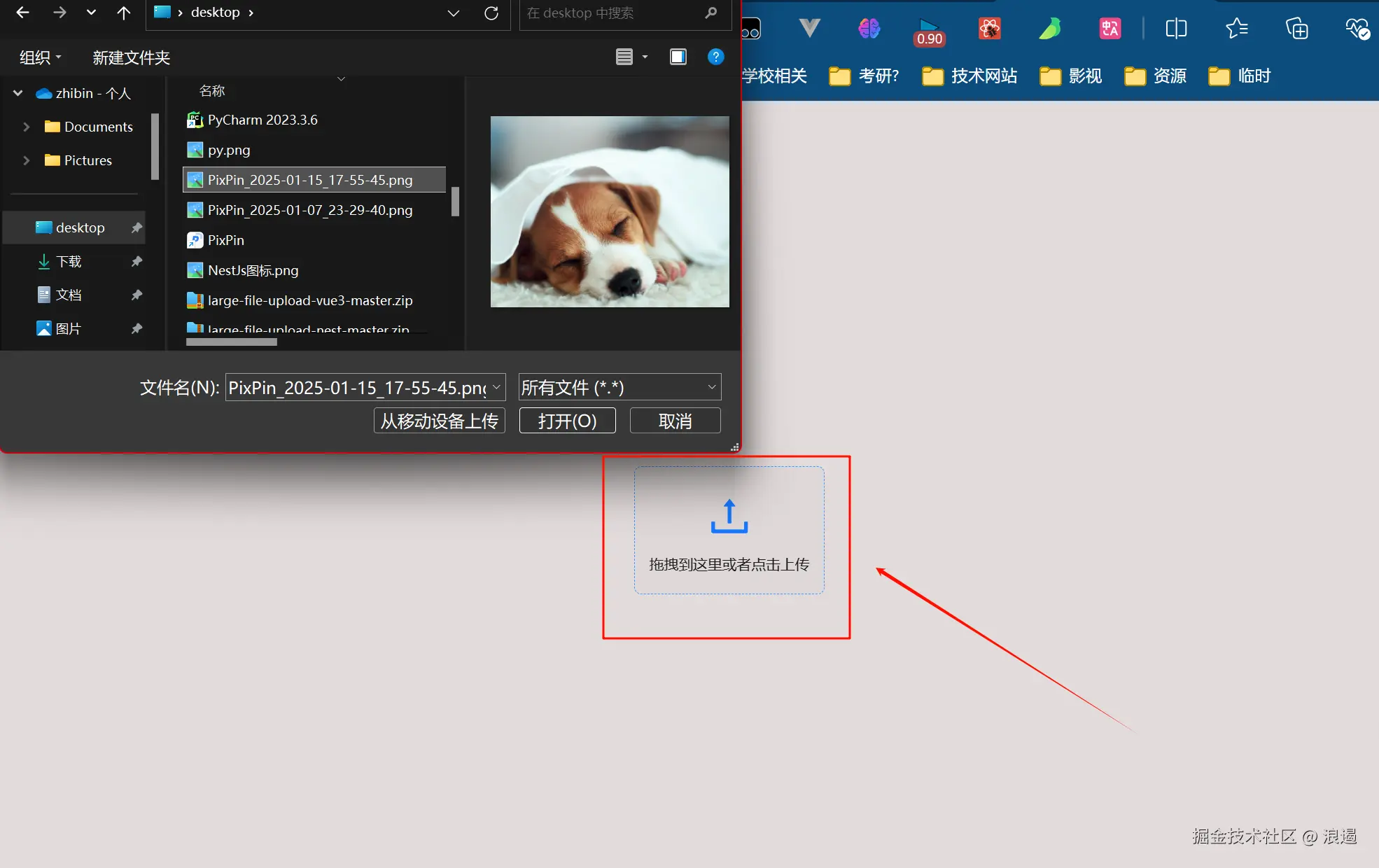
Task: Open the file type filter dropdown
Action: tap(619, 387)
